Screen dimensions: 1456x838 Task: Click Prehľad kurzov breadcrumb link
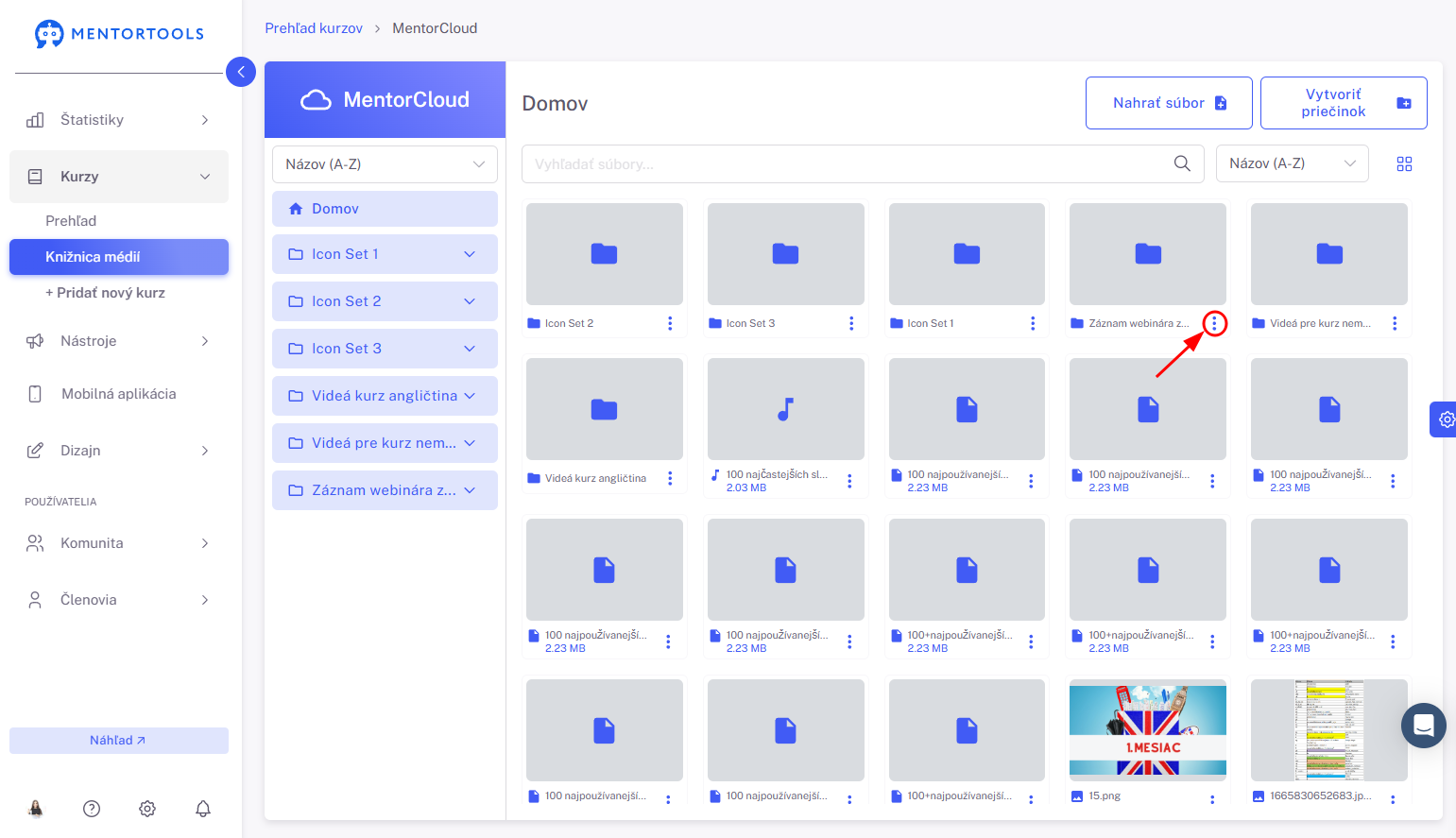pyautogui.click(x=314, y=28)
